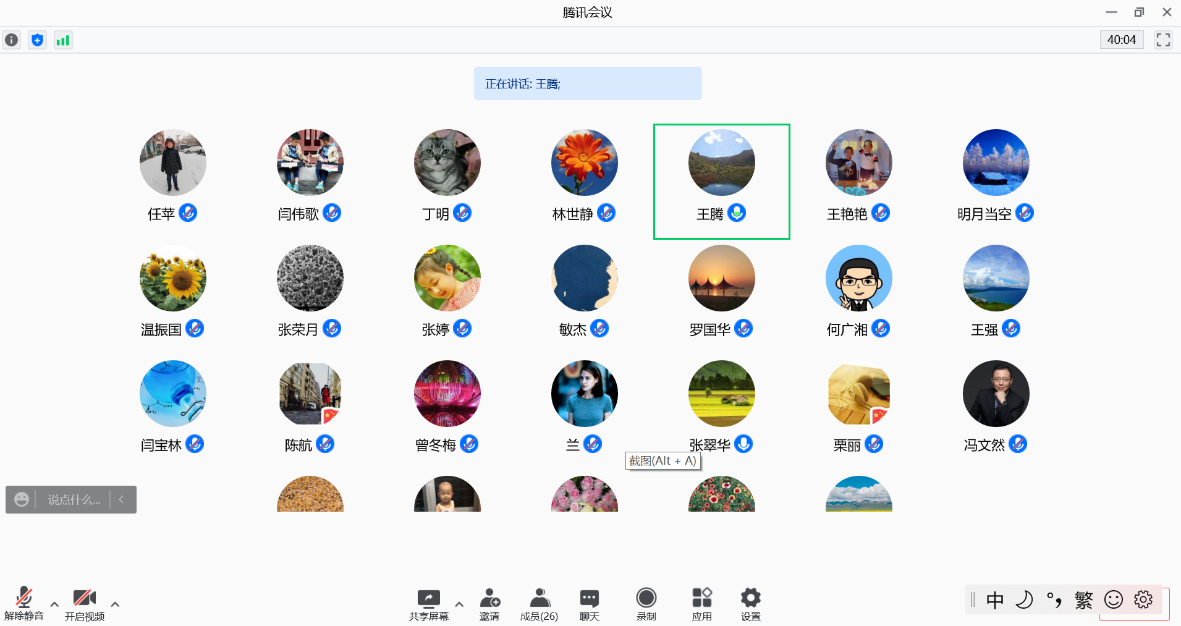
Task: Enter fullscreen mode via top-right icon
Action: point(1163,40)
